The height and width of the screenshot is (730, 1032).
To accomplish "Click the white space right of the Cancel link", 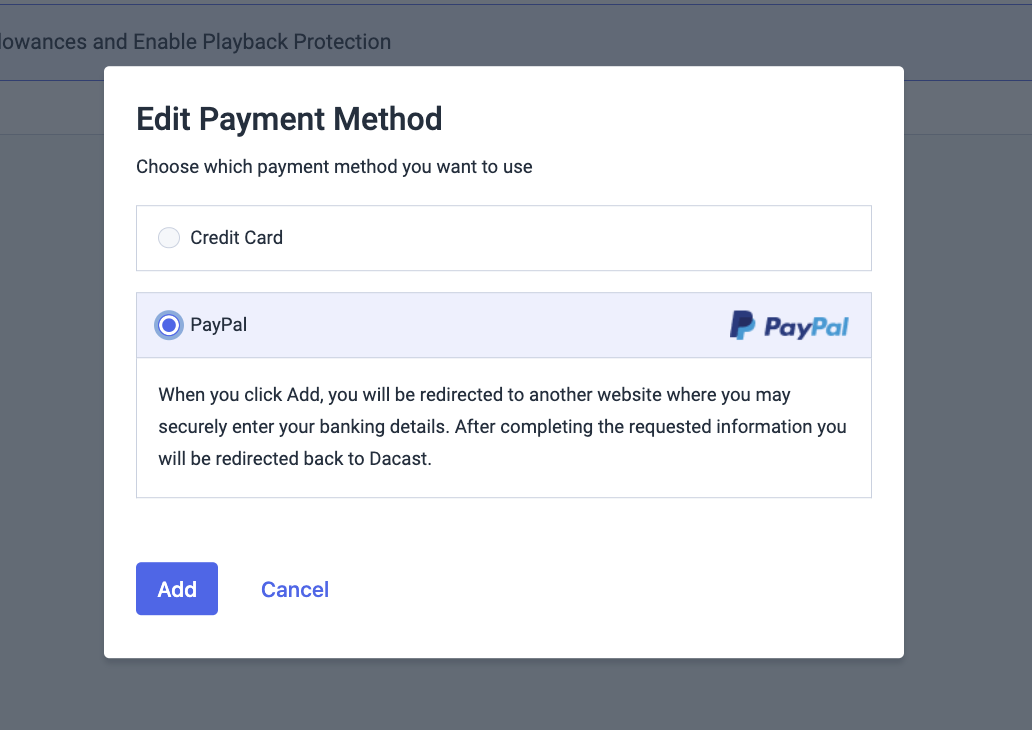I will pyautogui.click(x=592, y=589).
